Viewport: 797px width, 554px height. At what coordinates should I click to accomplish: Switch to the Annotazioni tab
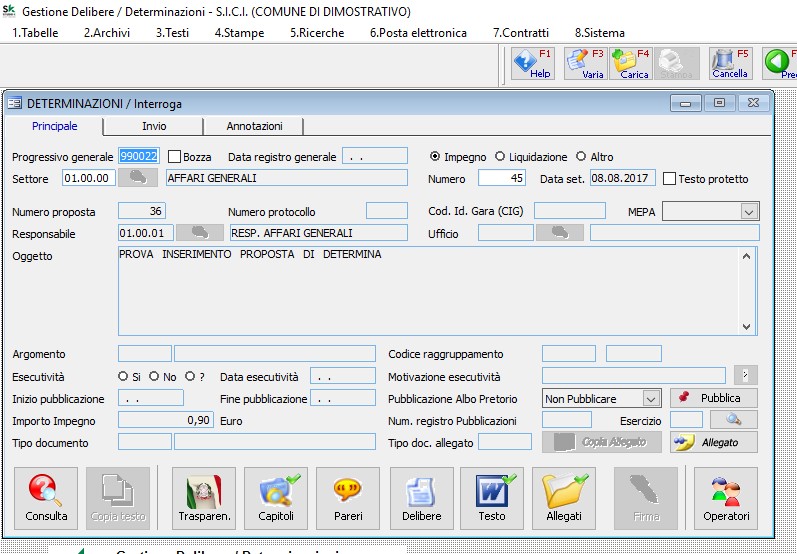click(x=254, y=126)
